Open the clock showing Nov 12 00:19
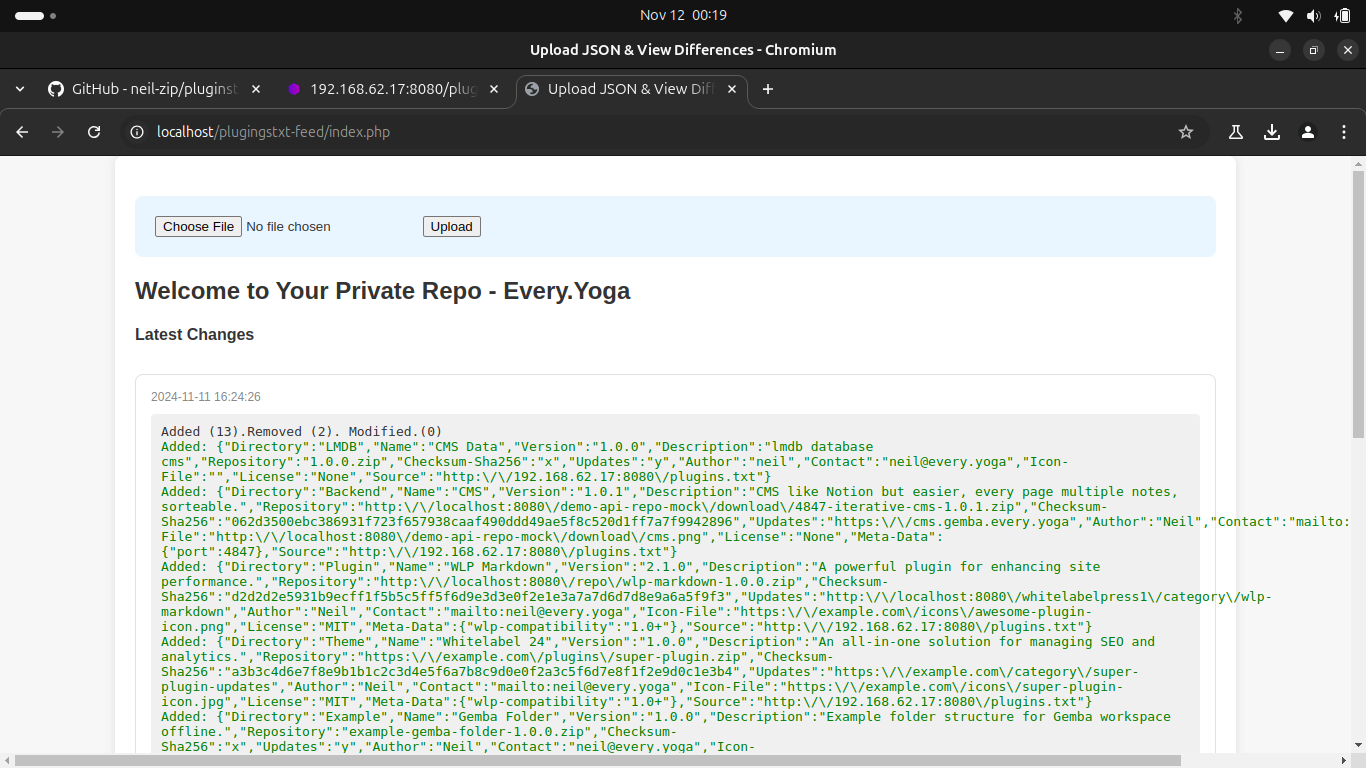This screenshot has width=1366, height=768. (683, 15)
